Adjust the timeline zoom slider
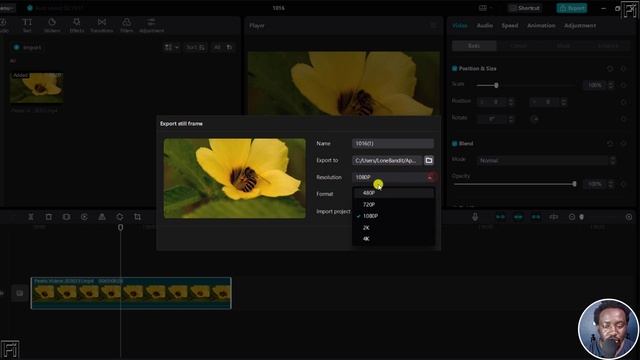The image size is (640, 360). click(x=582, y=217)
